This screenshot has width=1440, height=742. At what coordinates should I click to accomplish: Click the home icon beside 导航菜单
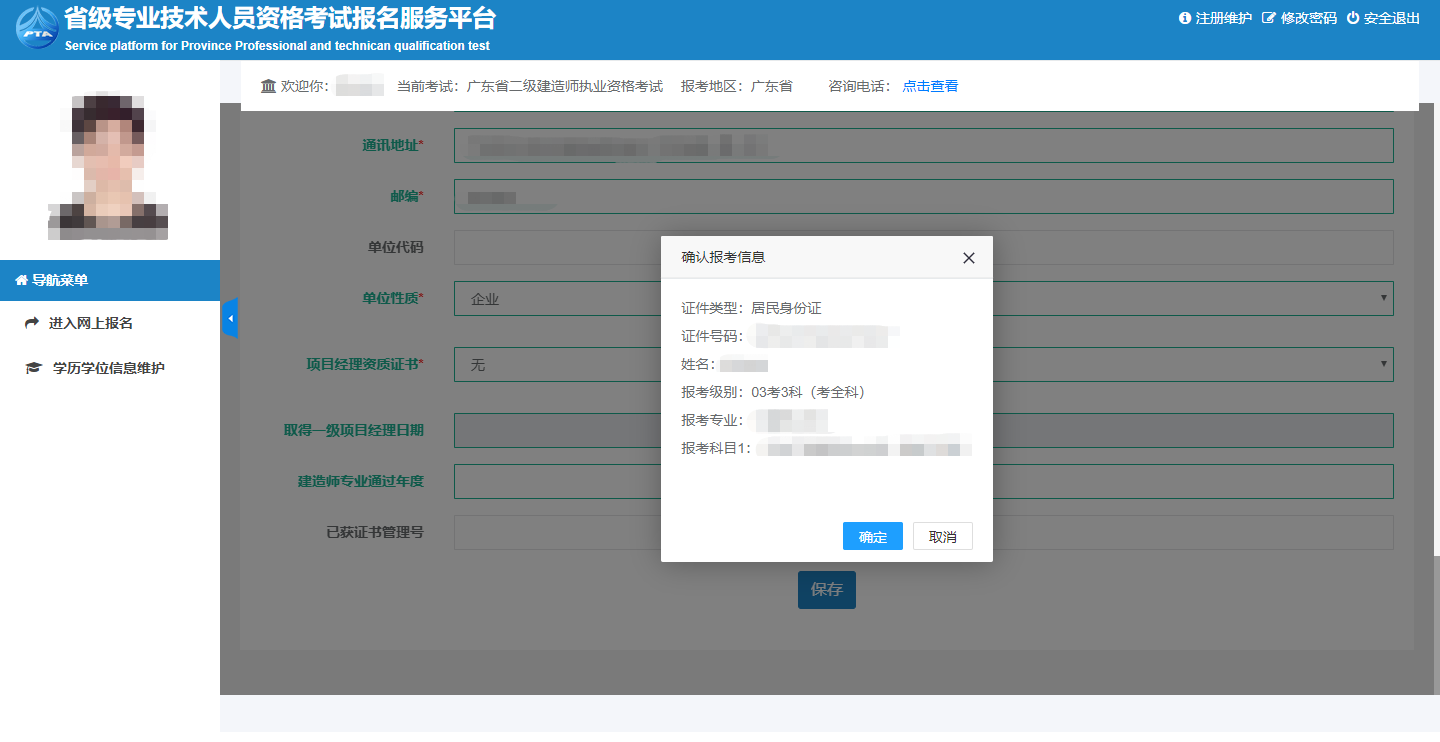(x=21, y=281)
